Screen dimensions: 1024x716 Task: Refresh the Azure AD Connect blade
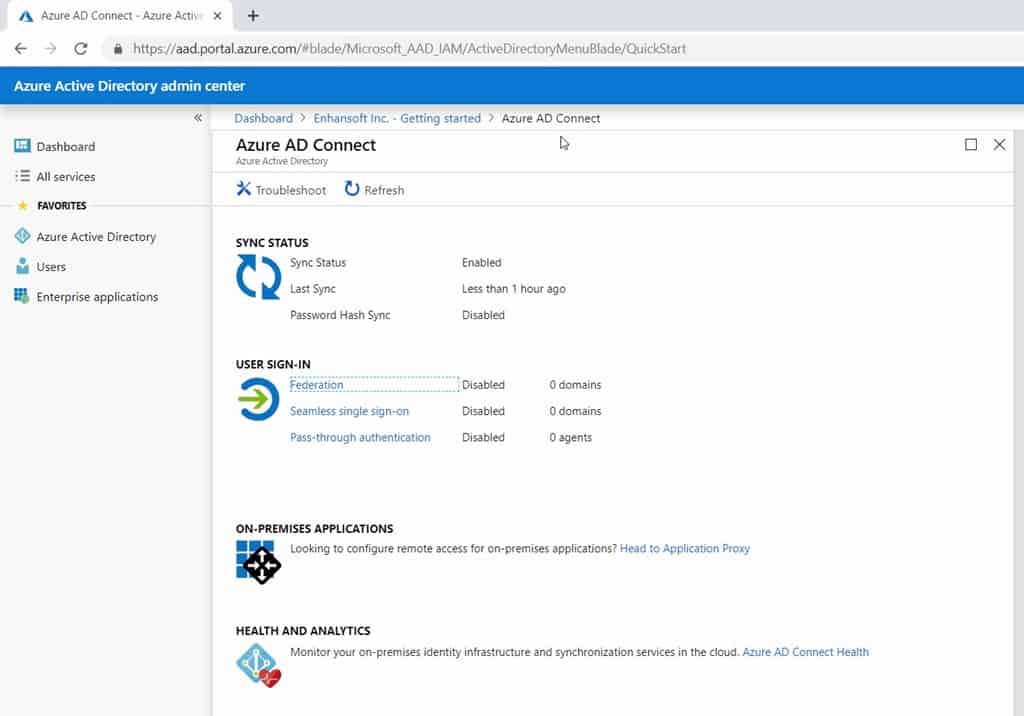[x=374, y=189]
